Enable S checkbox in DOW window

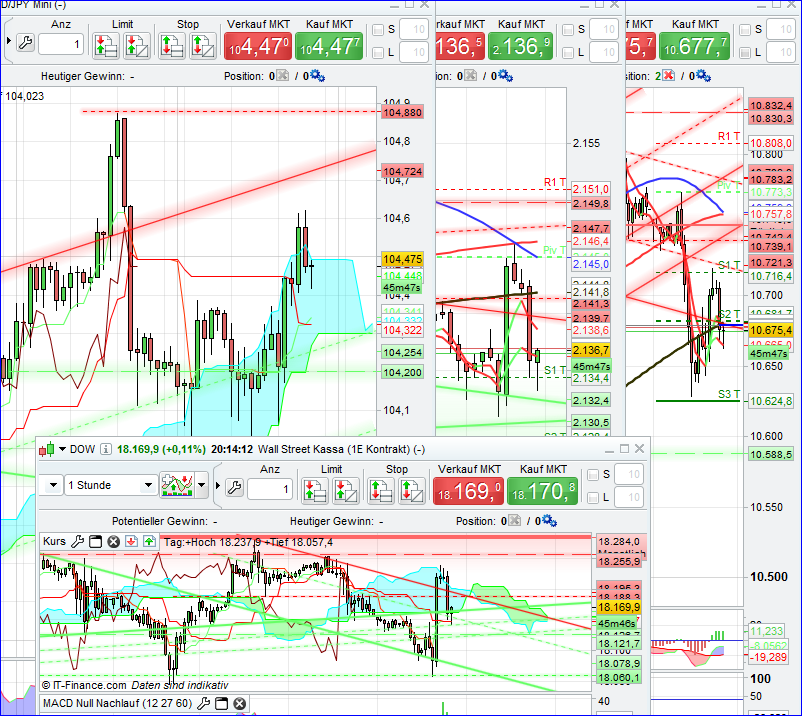tap(593, 475)
